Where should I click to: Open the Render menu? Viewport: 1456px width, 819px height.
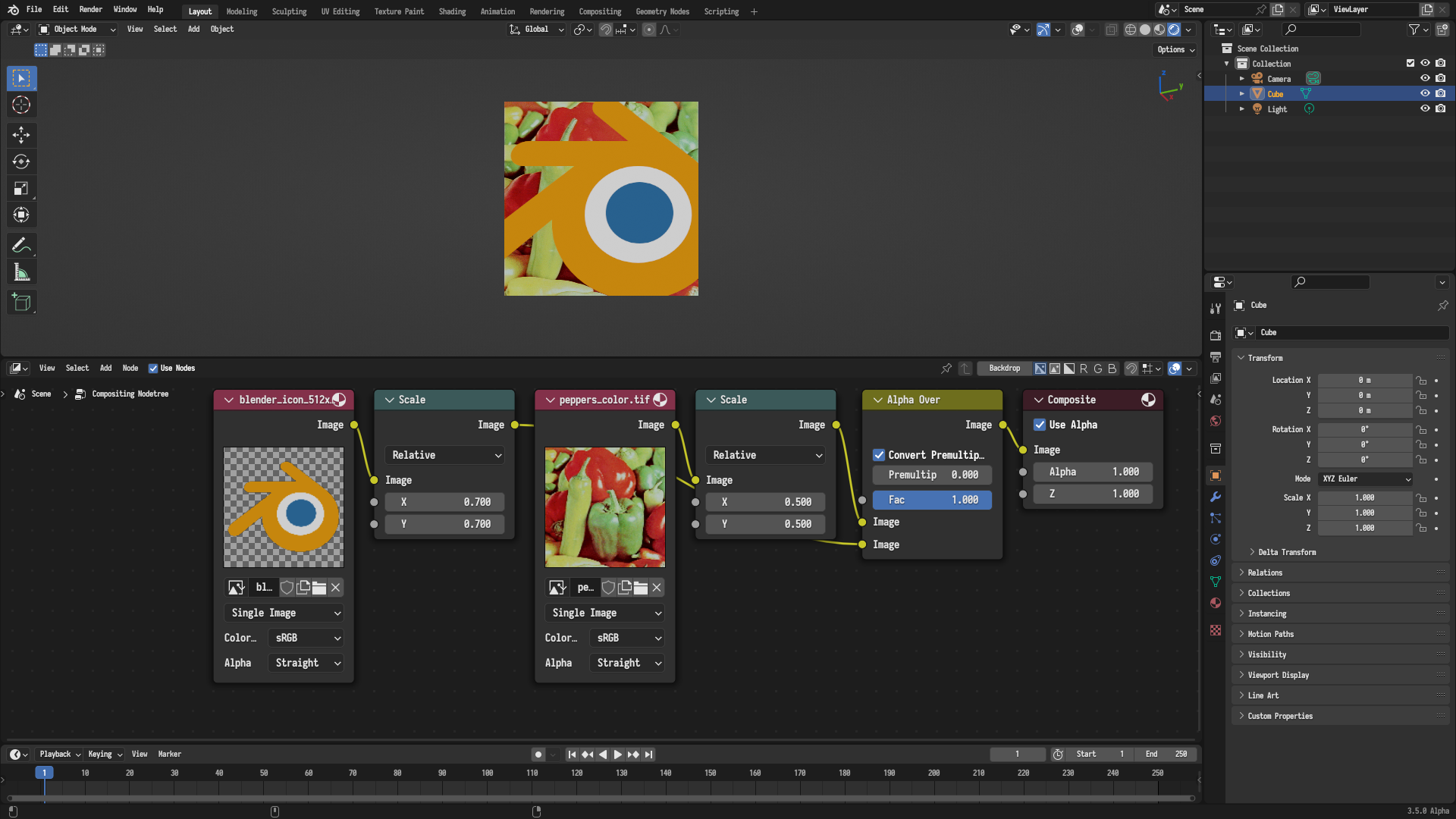[x=90, y=9]
